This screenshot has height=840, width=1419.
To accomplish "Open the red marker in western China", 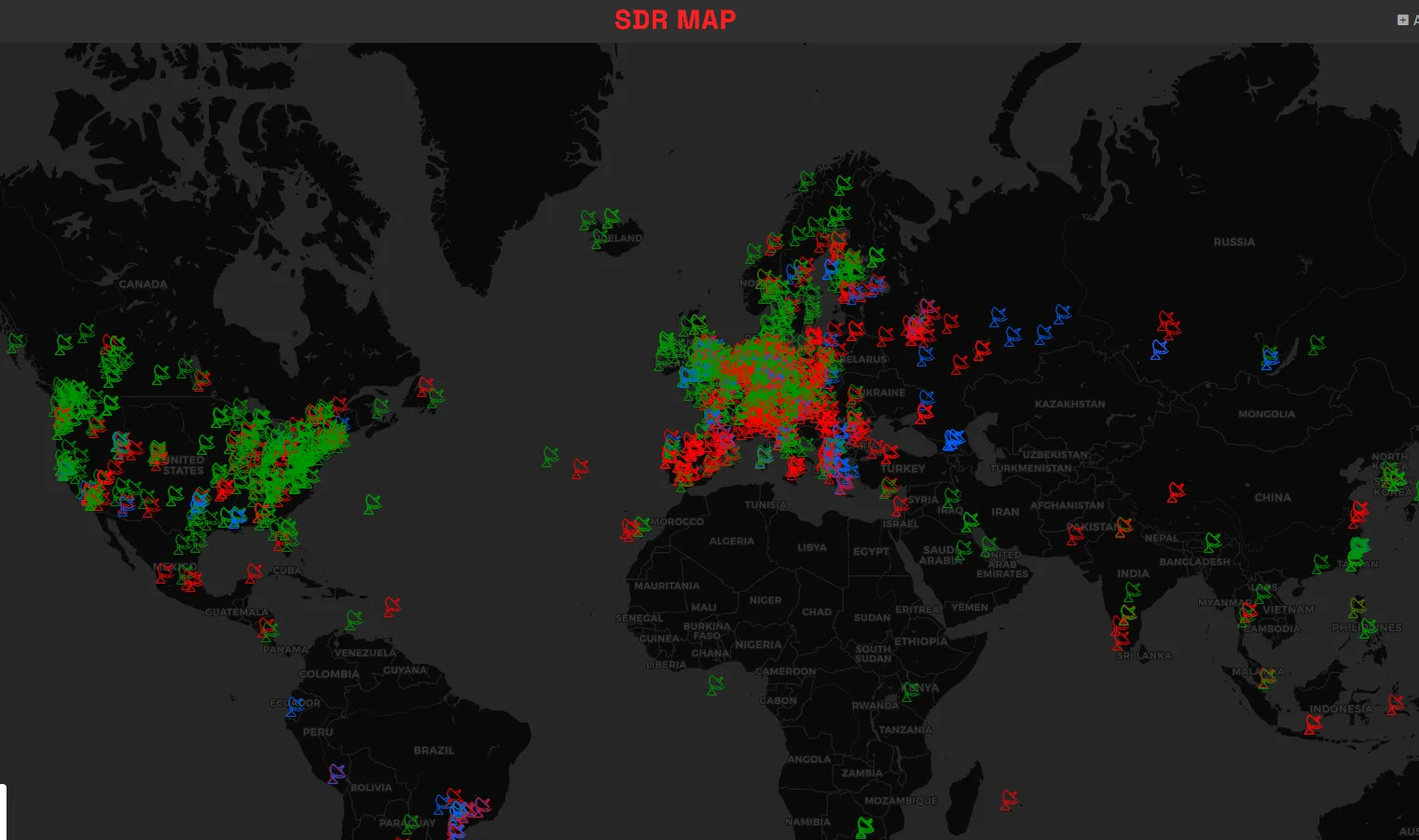I will 1177,491.
